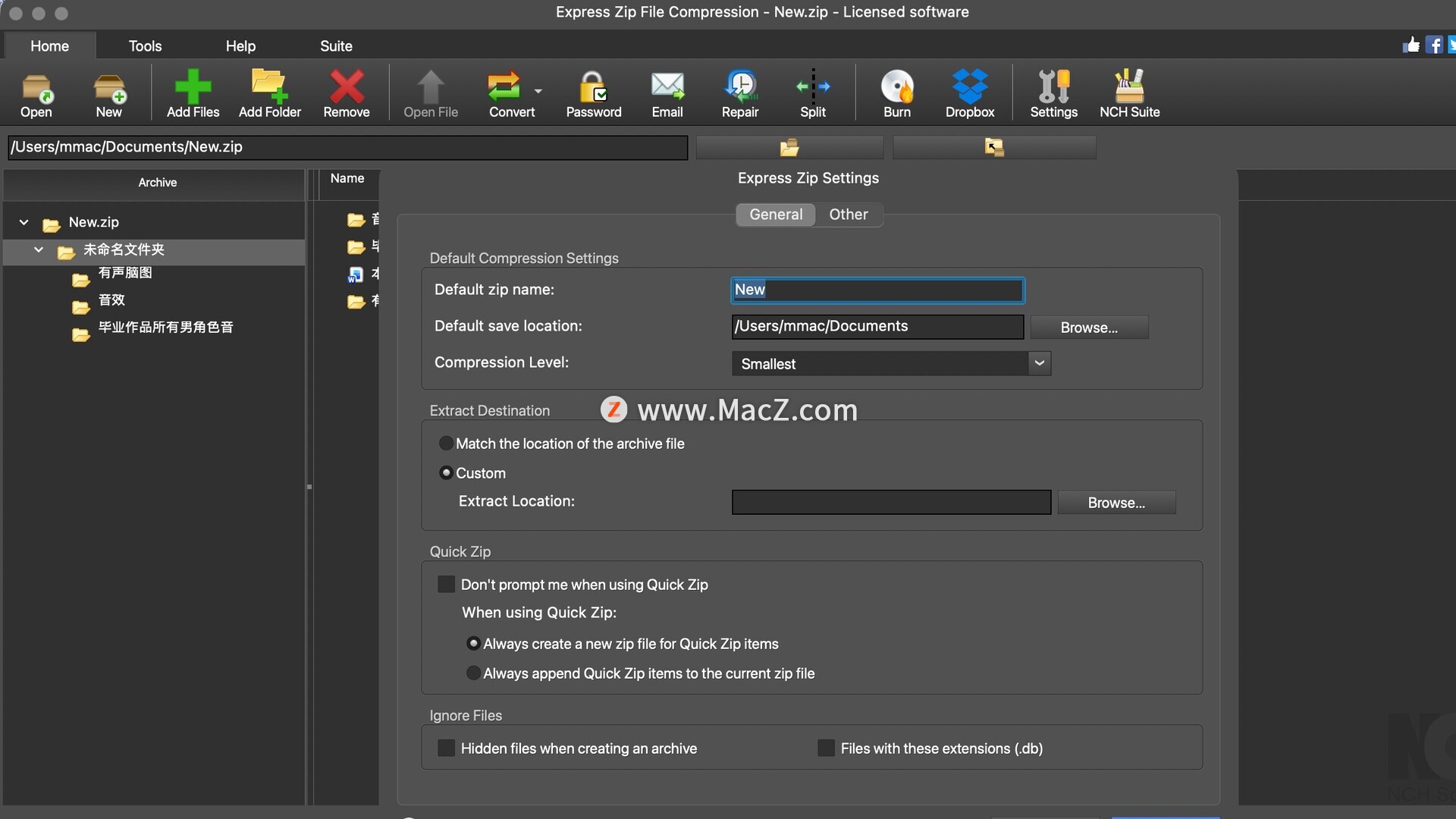
Task: Open the Dropbox upload icon
Action: [969, 87]
